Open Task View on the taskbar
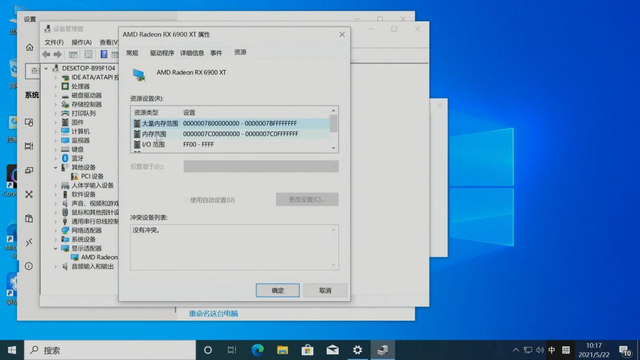The height and width of the screenshot is (360, 640). (232, 350)
